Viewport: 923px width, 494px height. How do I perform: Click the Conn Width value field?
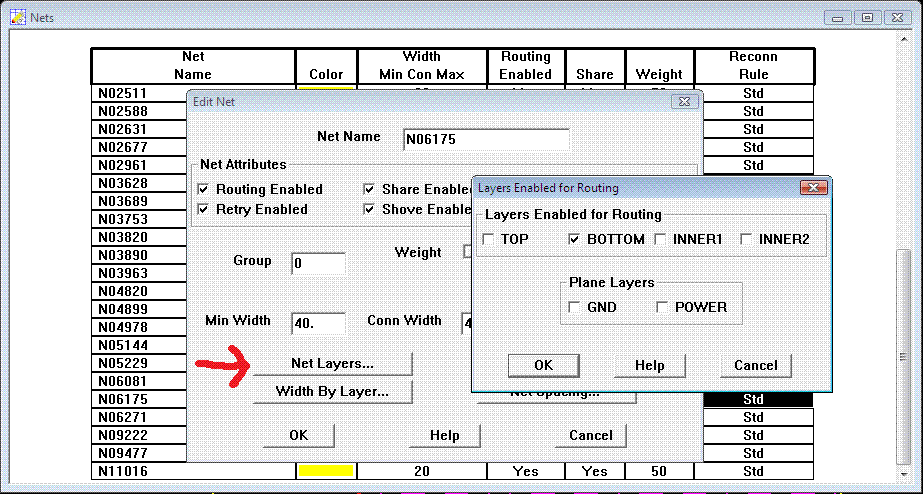point(467,323)
